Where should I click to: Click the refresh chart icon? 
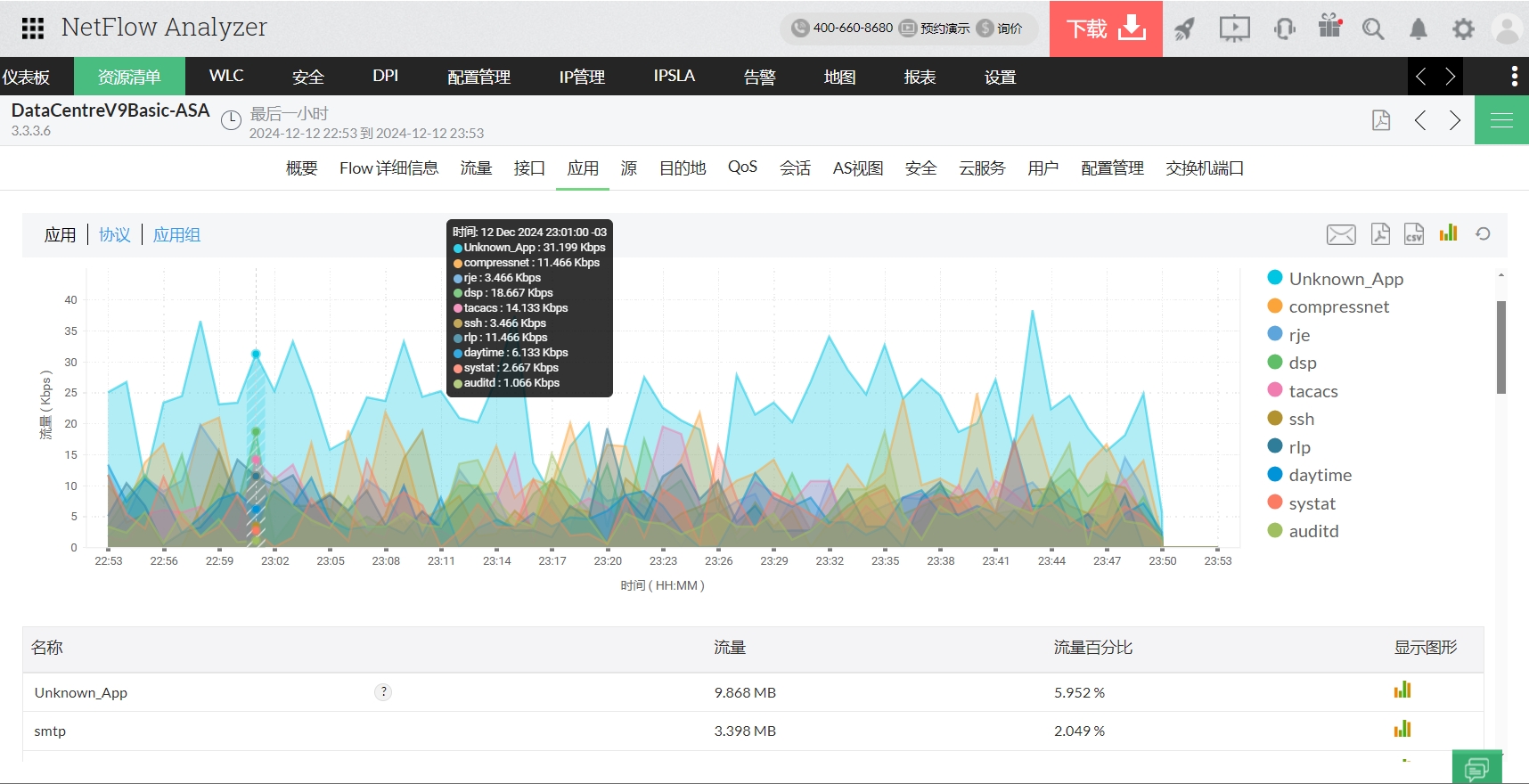[x=1483, y=233]
